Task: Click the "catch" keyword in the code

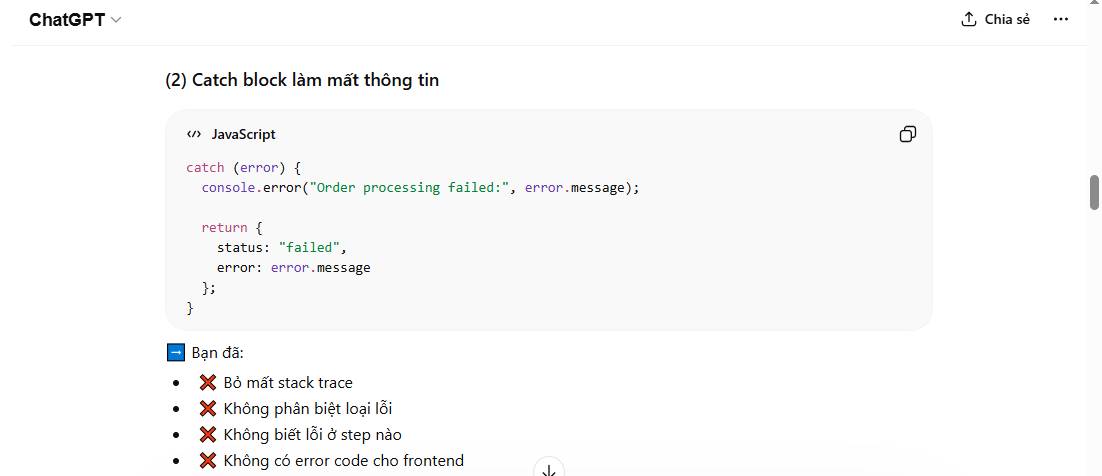Action: (205, 167)
